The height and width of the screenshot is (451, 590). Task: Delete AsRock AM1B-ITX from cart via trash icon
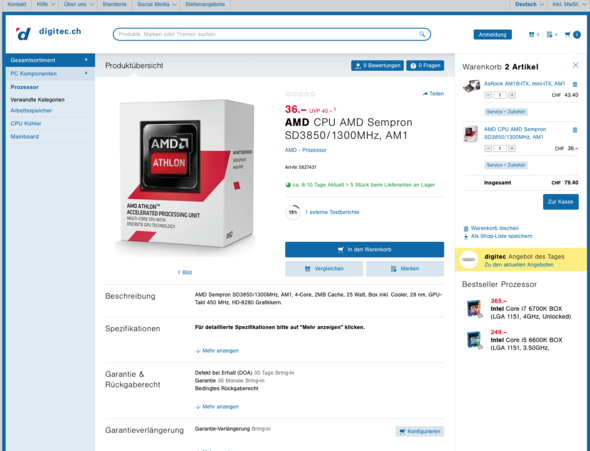[x=575, y=84]
